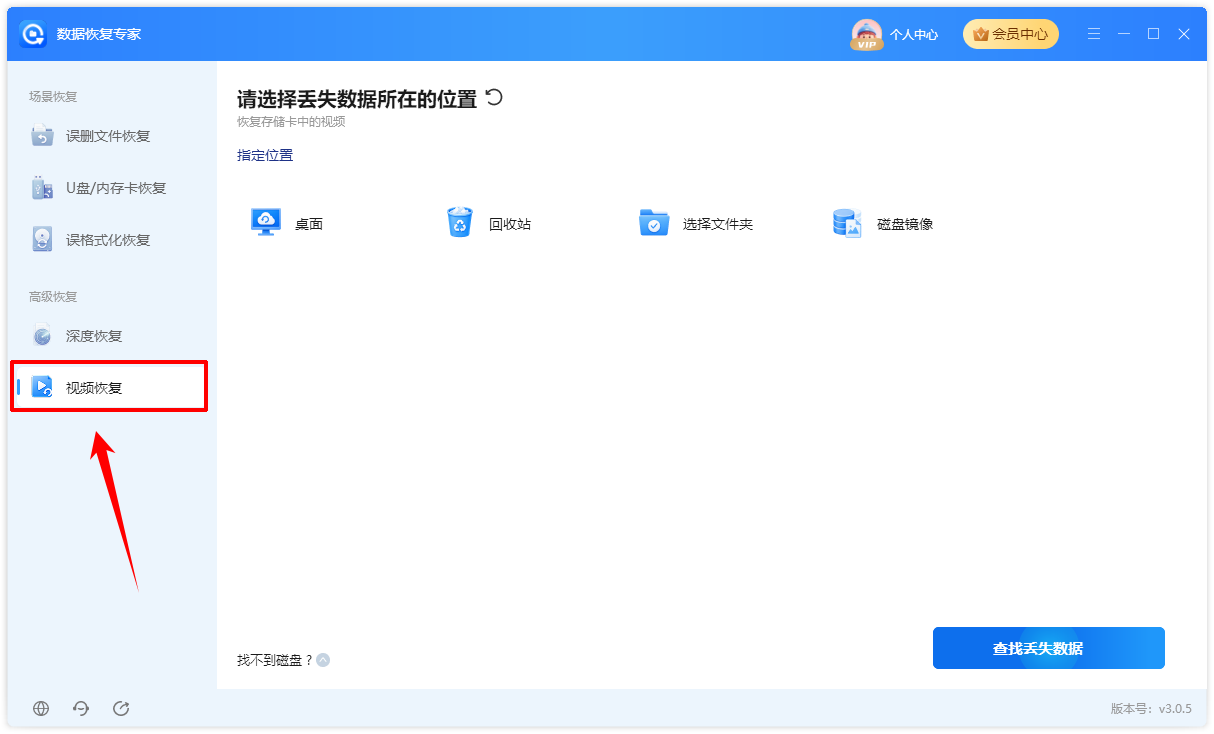Open the 会员中心 membership button

(x=1010, y=34)
